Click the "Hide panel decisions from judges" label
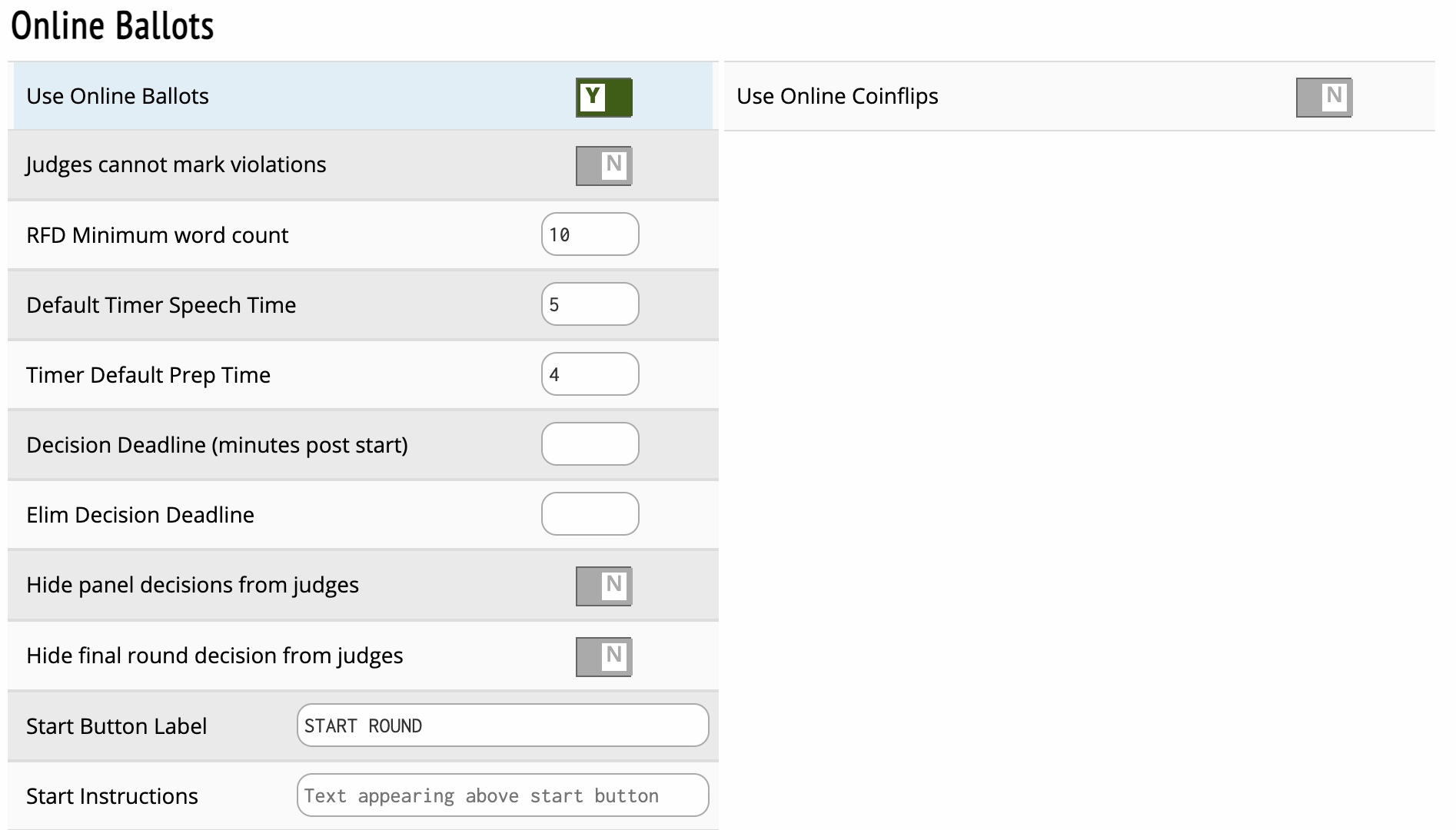 click(192, 585)
